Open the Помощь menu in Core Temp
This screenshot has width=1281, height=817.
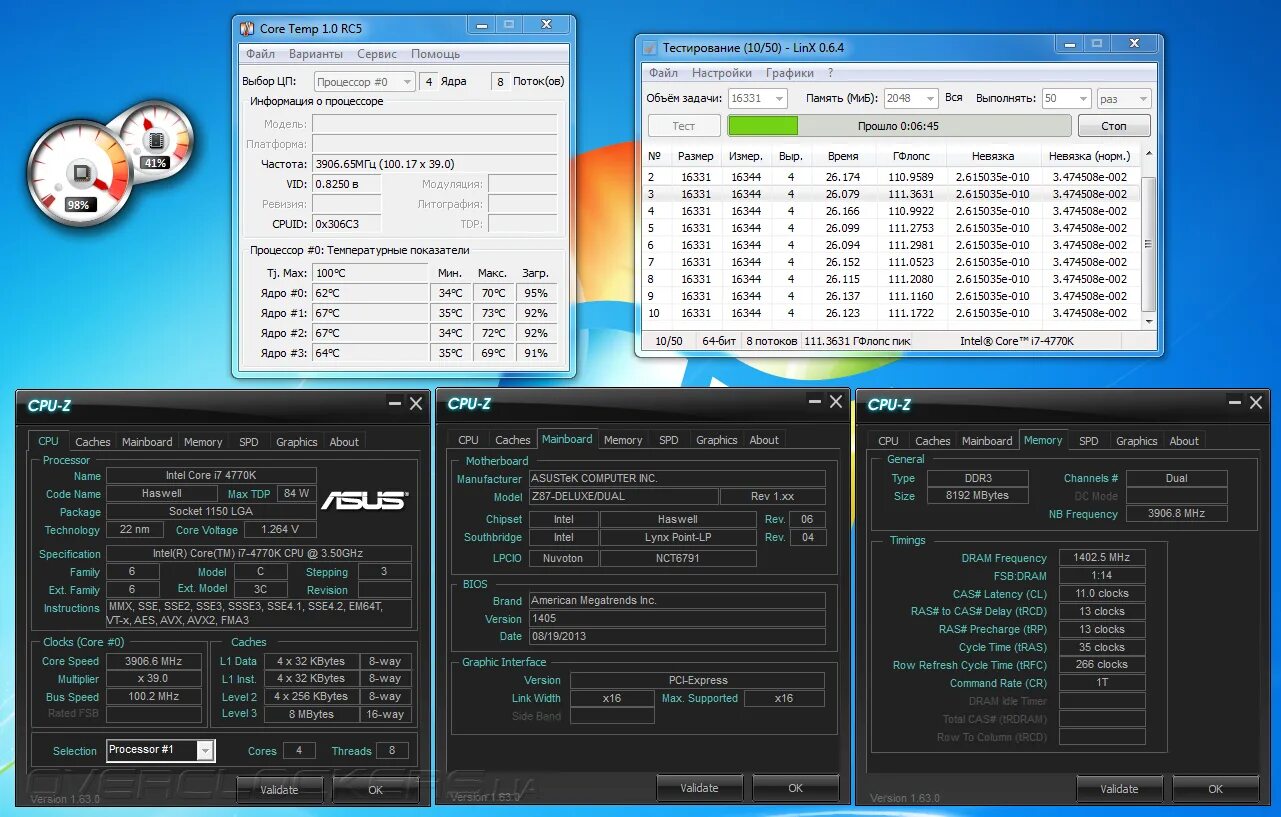point(436,54)
